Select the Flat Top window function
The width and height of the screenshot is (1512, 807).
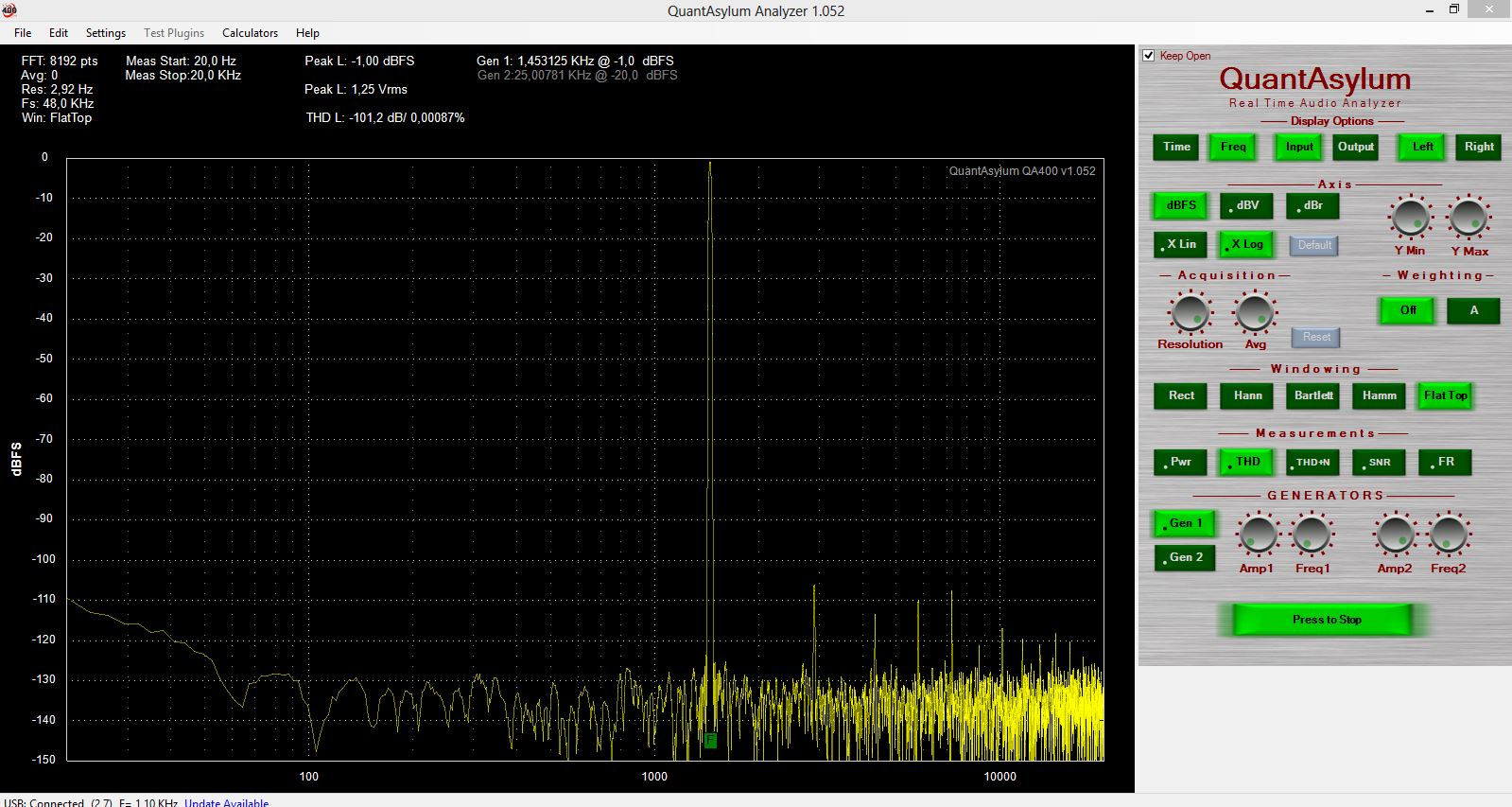click(x=1445, y=395)
